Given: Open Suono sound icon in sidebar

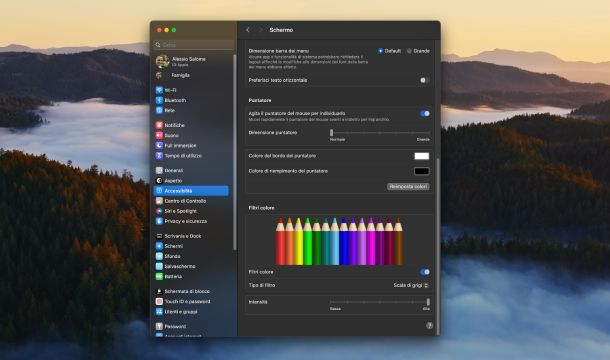Looking at the screenshot, I should coord(159,135).
